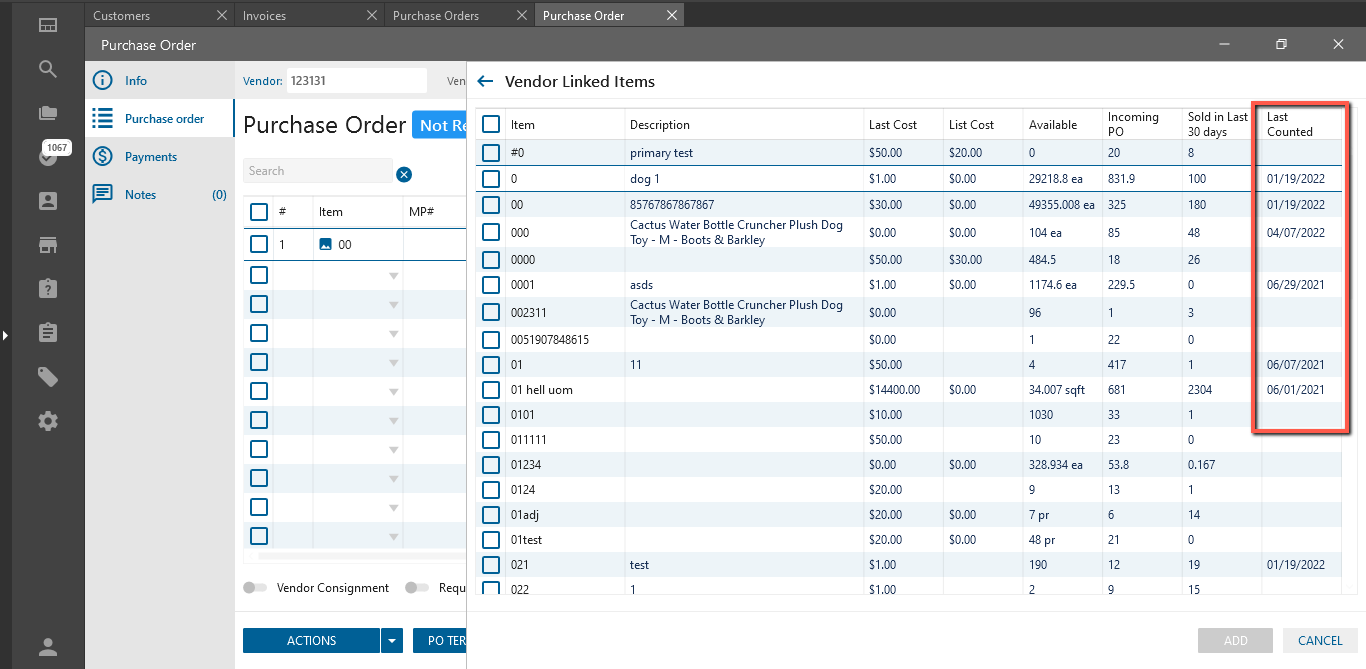Check the box for item 01 hell uom
Image resolution: width=1366 pixels, height=669 pixels.
click(x=491, y=390)
